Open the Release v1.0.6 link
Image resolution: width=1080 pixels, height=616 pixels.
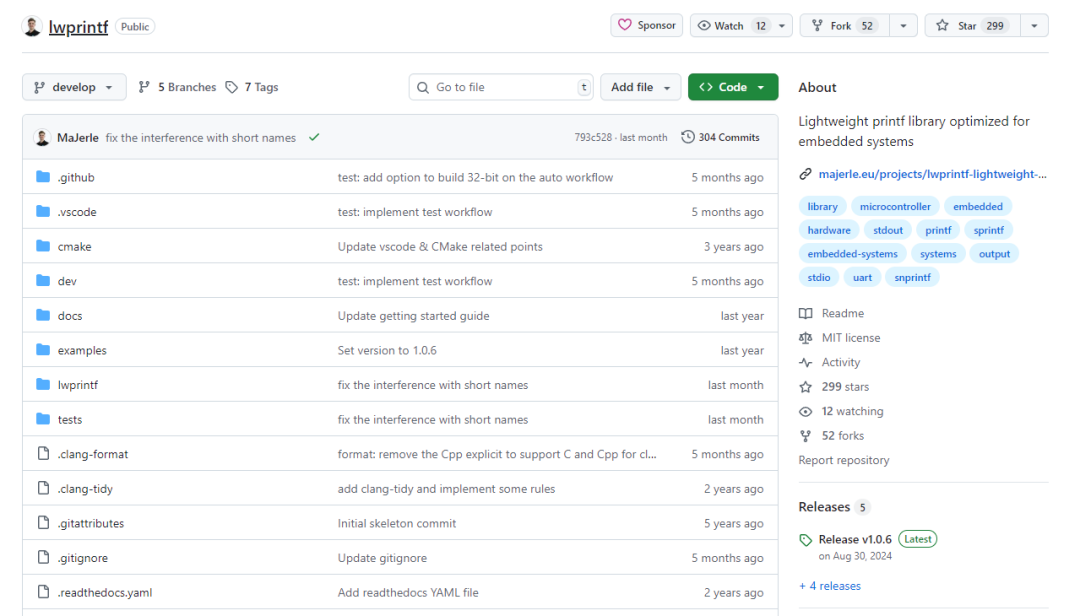(x=854, y=539)
